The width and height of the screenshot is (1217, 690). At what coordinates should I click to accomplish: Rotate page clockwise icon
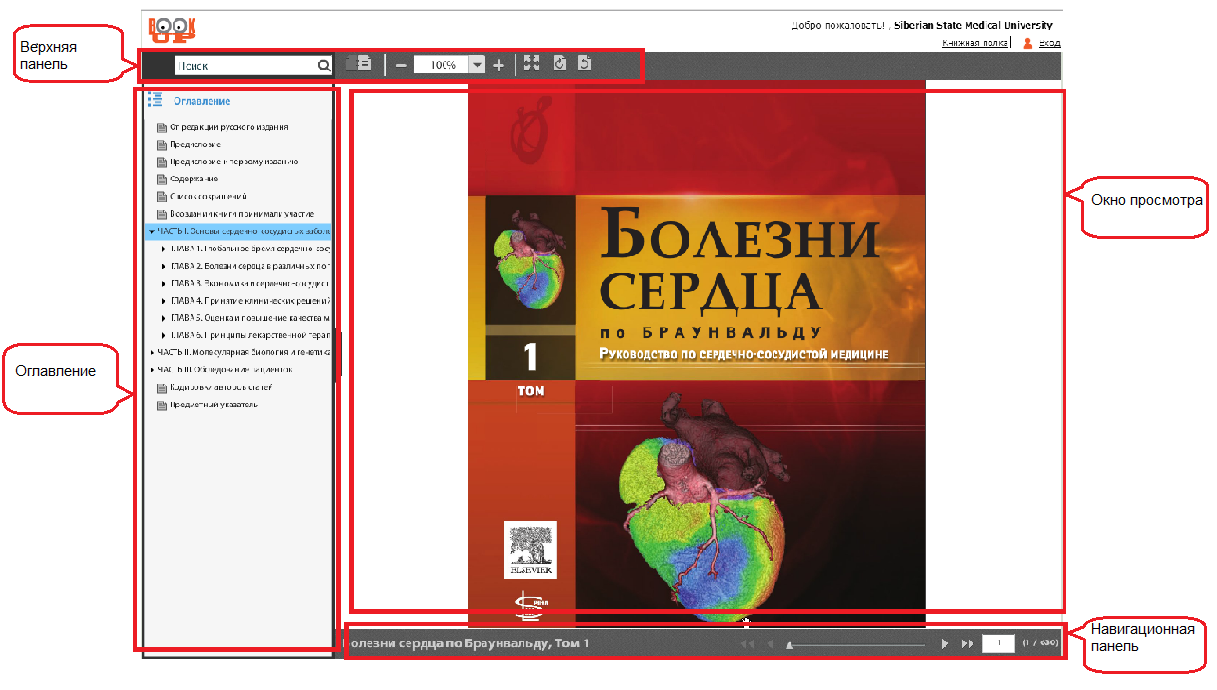pyautogui.click(x=559, y=63)
